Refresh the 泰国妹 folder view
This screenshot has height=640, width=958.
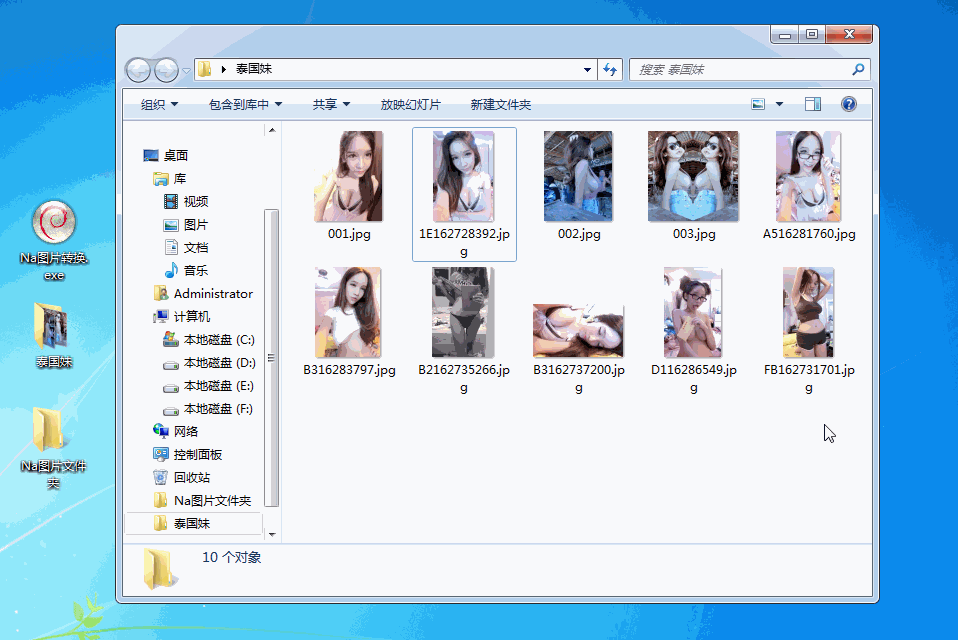coord(610,70)
